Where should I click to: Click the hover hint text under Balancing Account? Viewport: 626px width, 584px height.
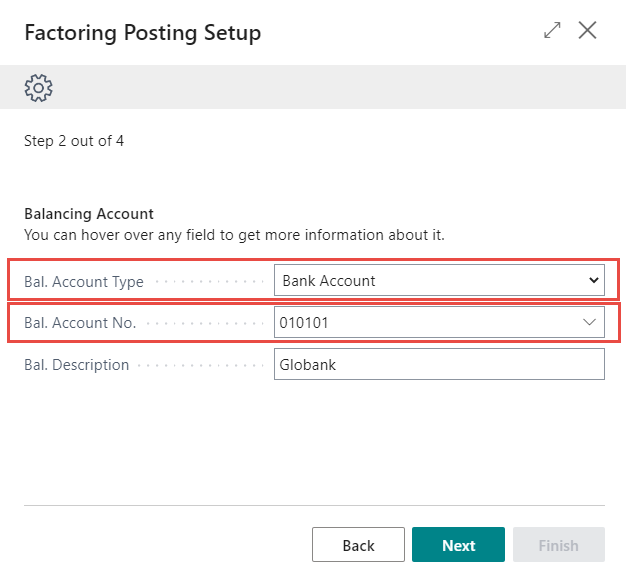click(x=234, y=235)
